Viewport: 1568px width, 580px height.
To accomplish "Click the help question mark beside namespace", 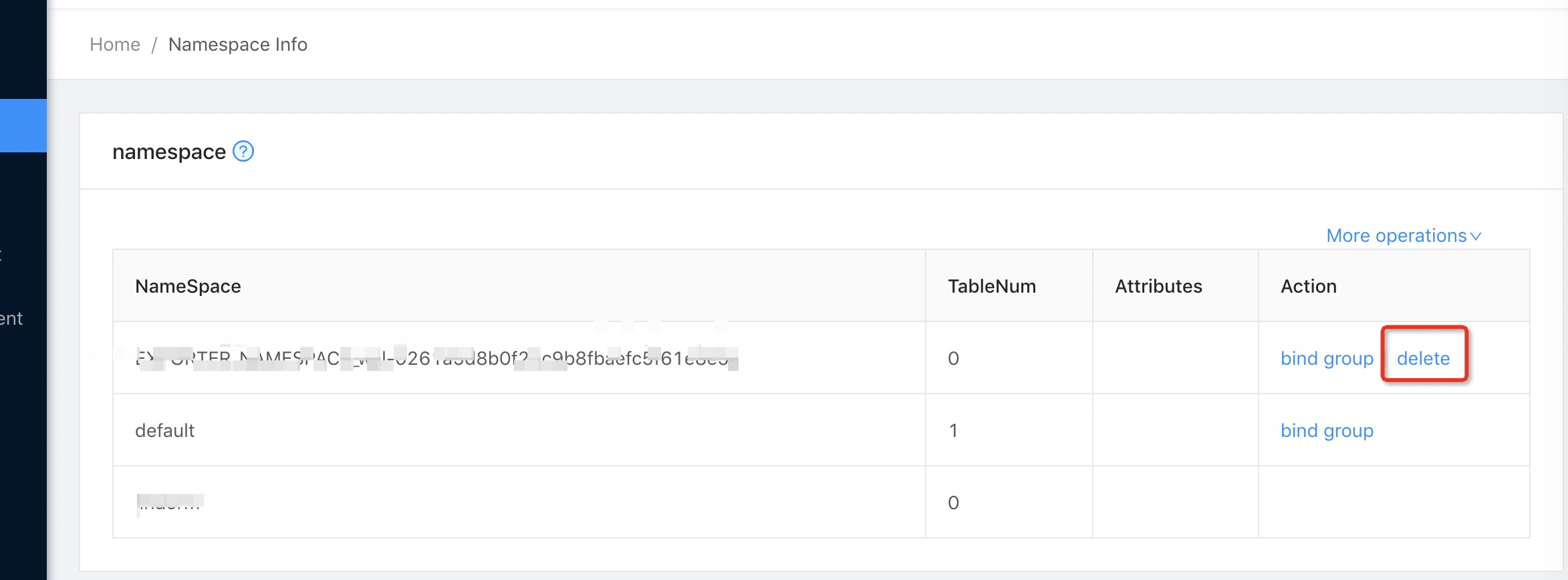I will pos(243,152).
